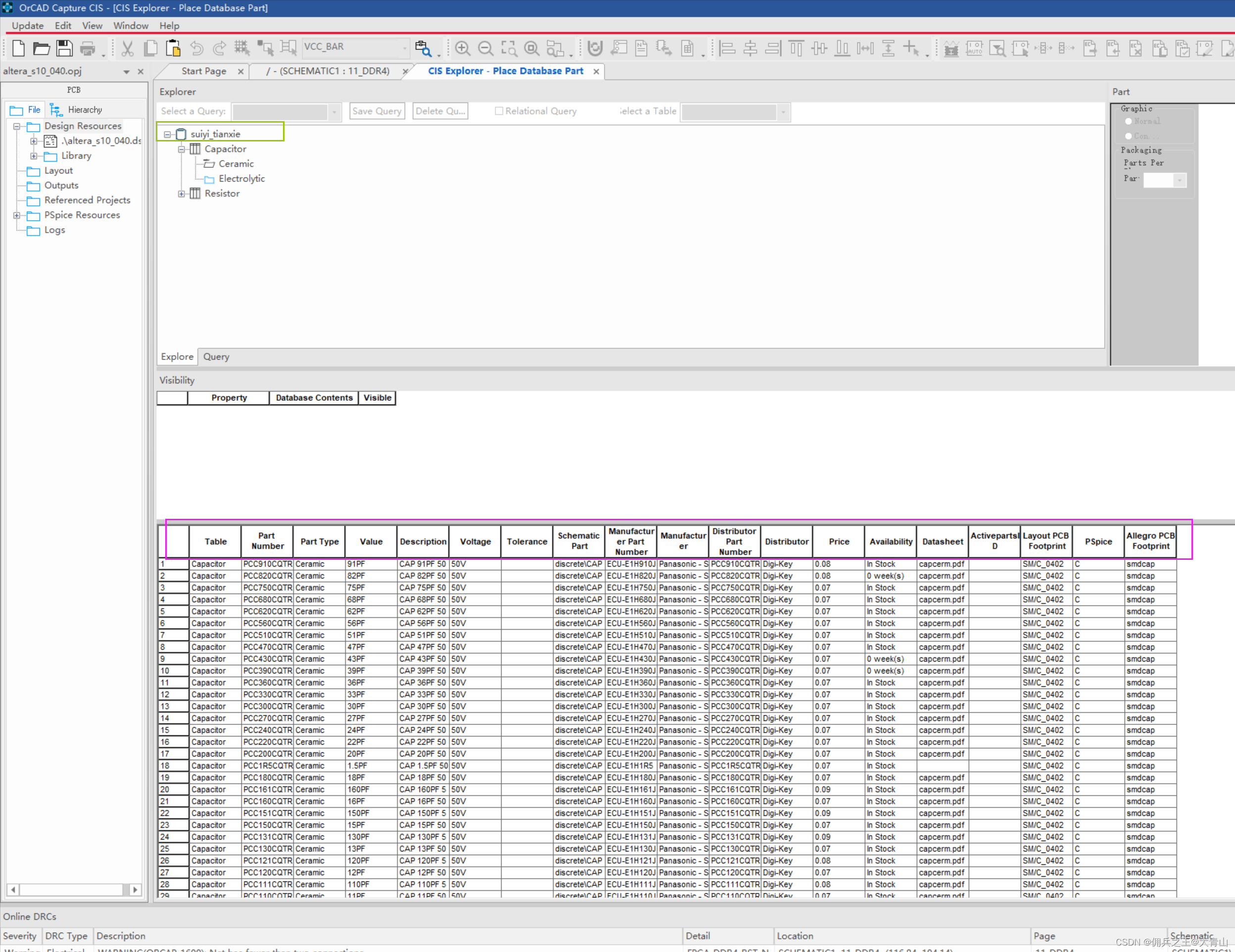Toggle the Relational Query checkbox

point(499,111)
